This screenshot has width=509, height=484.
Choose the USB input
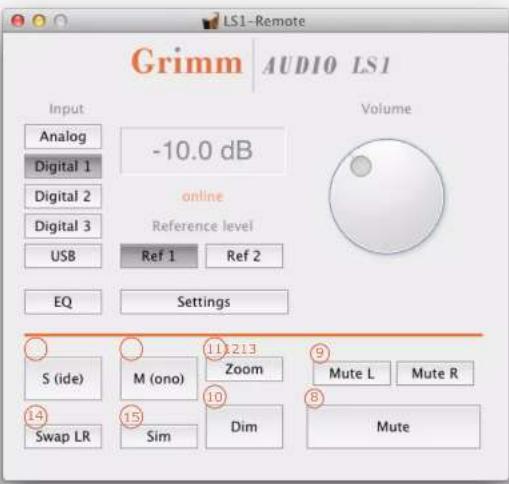click(63, 256)
